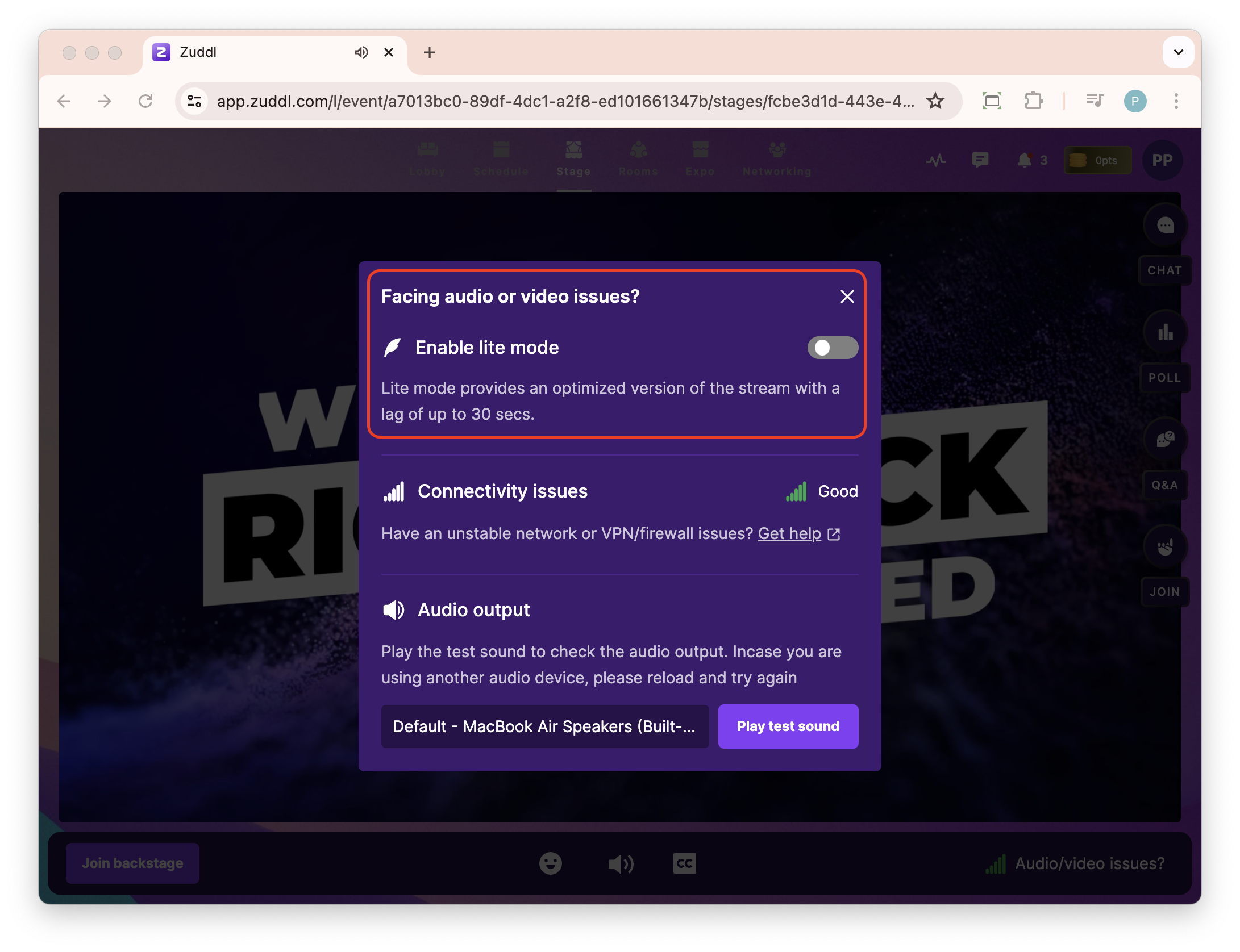
Task: Toggle the Enable lite mode switch
Action: (832, 348)
